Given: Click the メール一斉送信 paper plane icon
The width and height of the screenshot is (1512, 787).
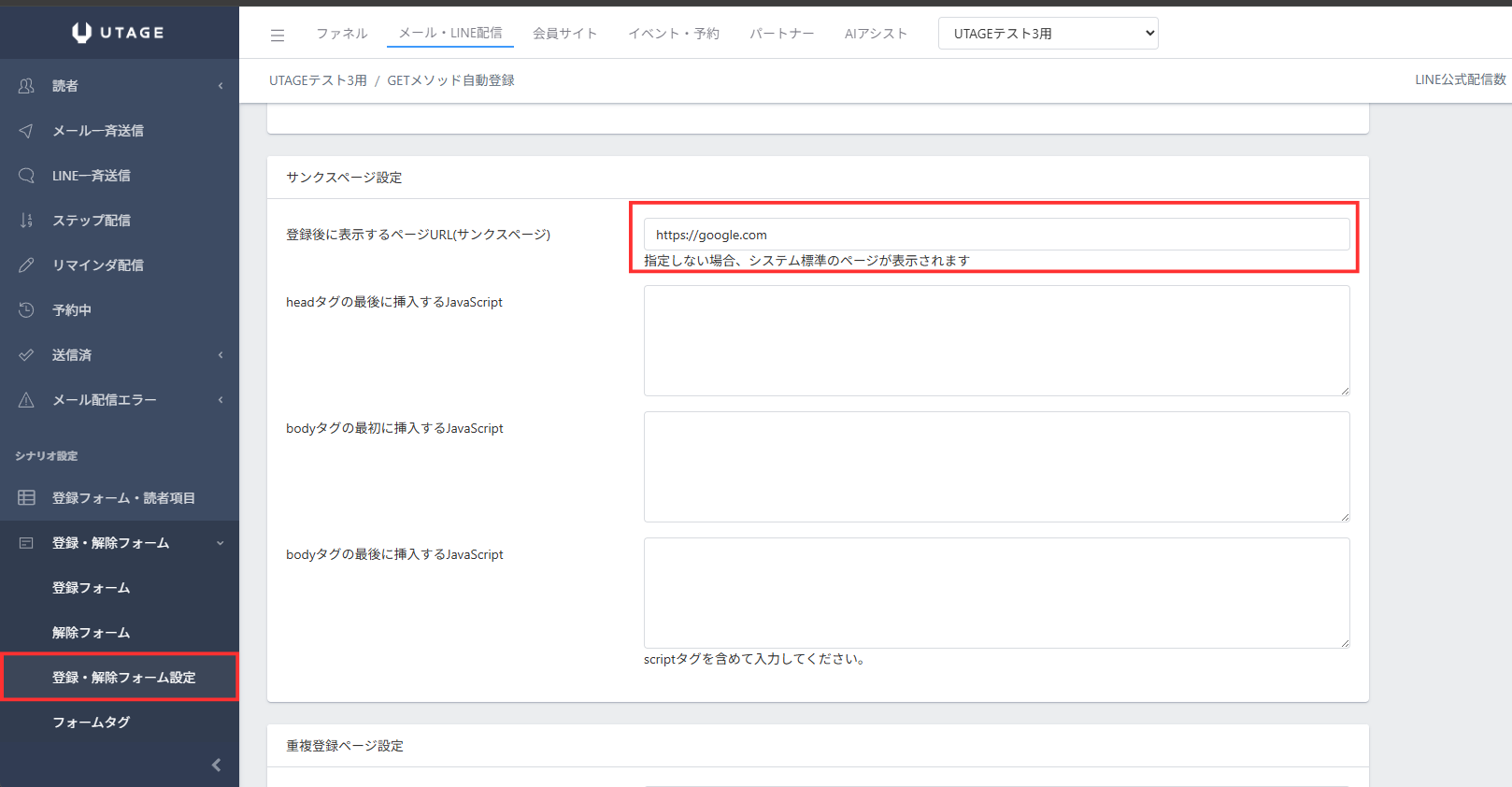Looking at the screenshot, I should 26,131.
